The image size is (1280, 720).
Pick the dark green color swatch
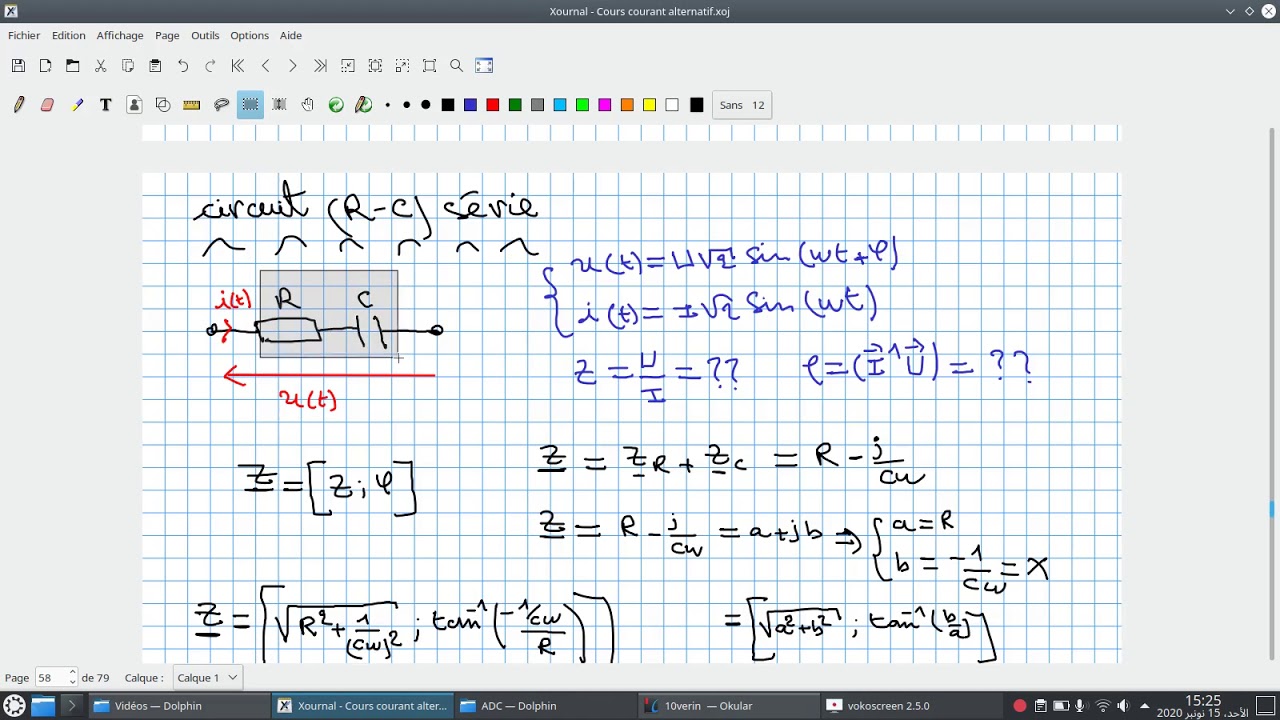pyautogui.click(x=515, y=105)
